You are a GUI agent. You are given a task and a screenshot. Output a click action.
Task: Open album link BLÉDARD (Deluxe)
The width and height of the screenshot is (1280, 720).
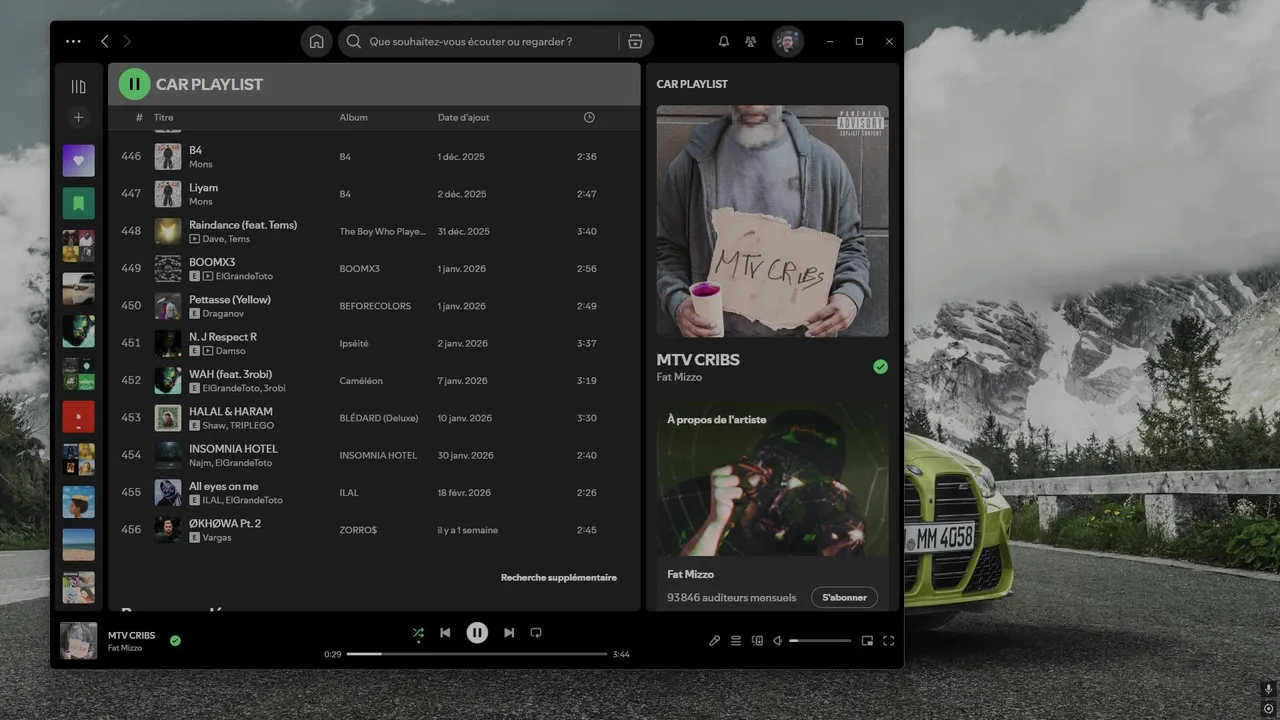click(x=379, y=418)
